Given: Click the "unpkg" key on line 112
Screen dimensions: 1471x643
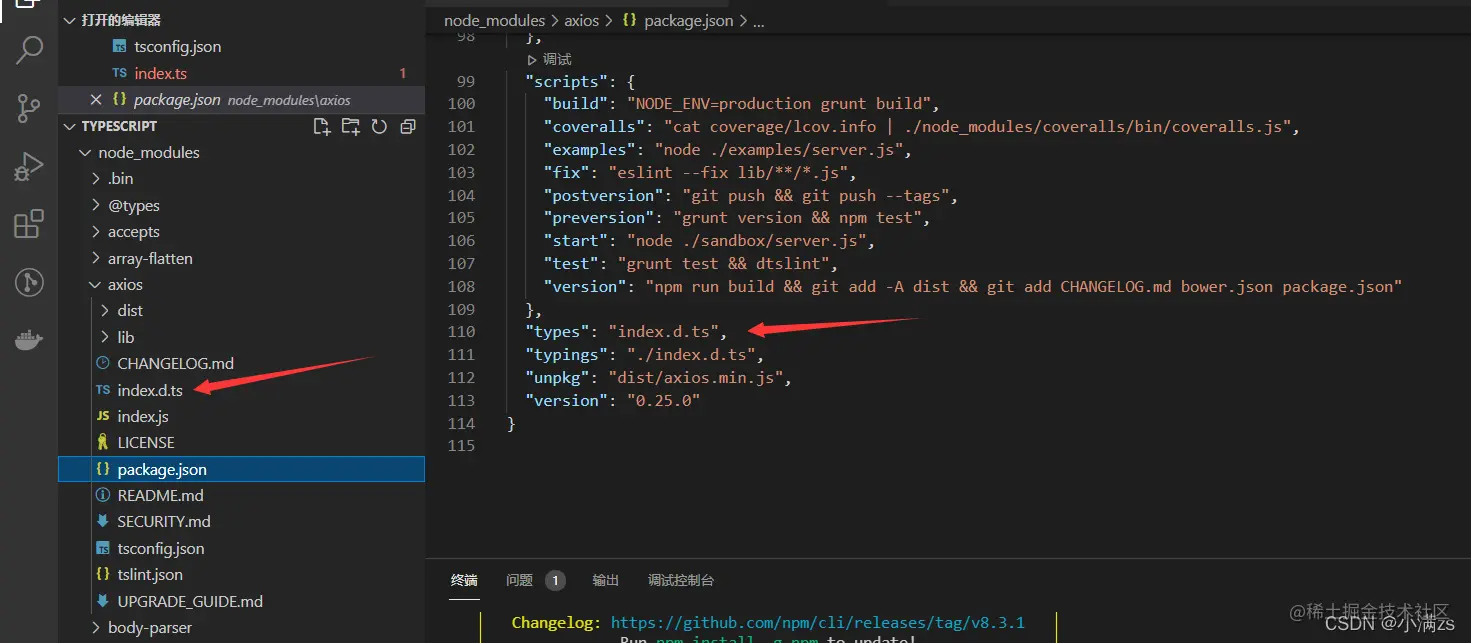Looking at the screenshot, I should 556,377.
